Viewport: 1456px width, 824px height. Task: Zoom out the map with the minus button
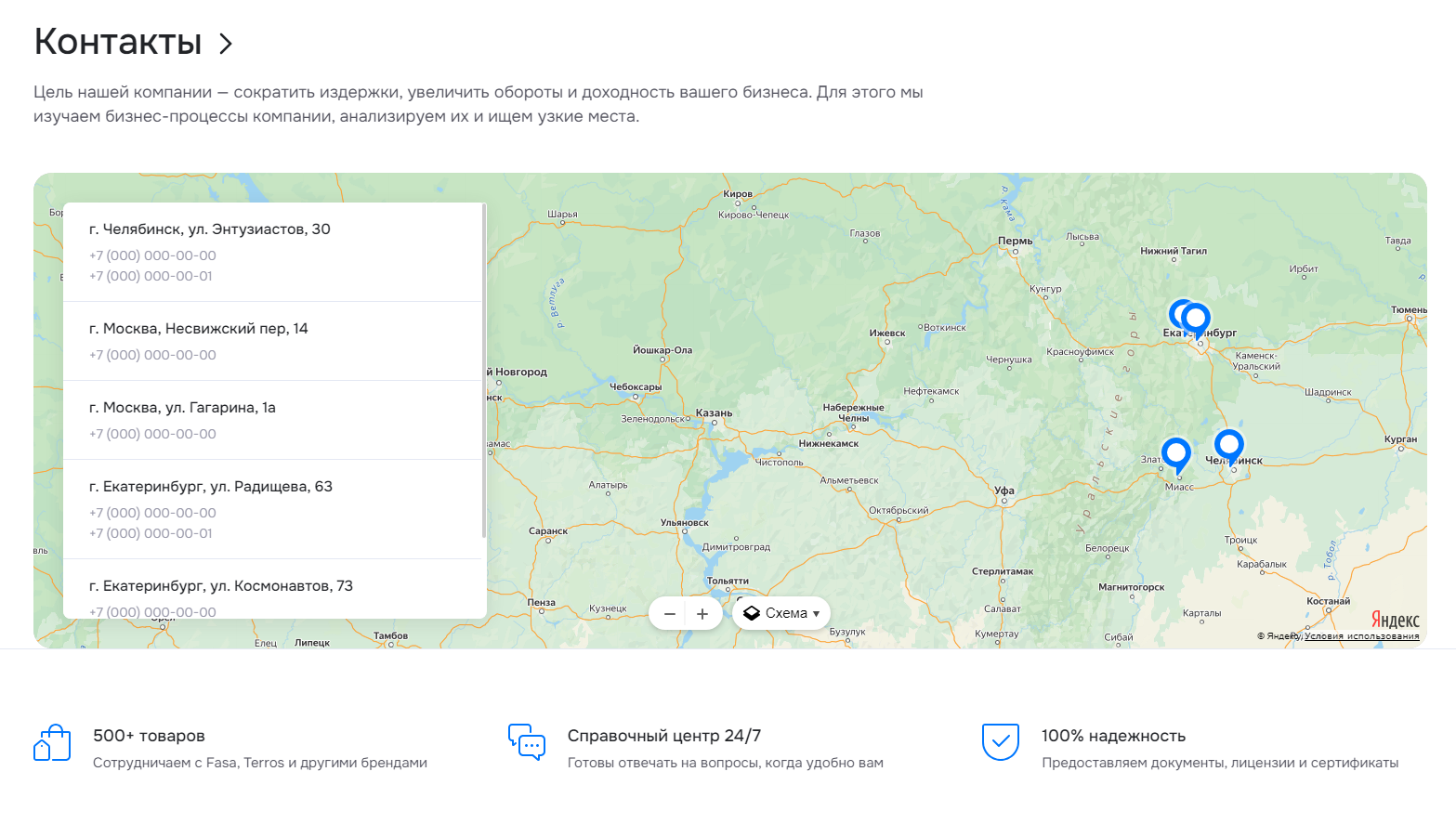669,613
